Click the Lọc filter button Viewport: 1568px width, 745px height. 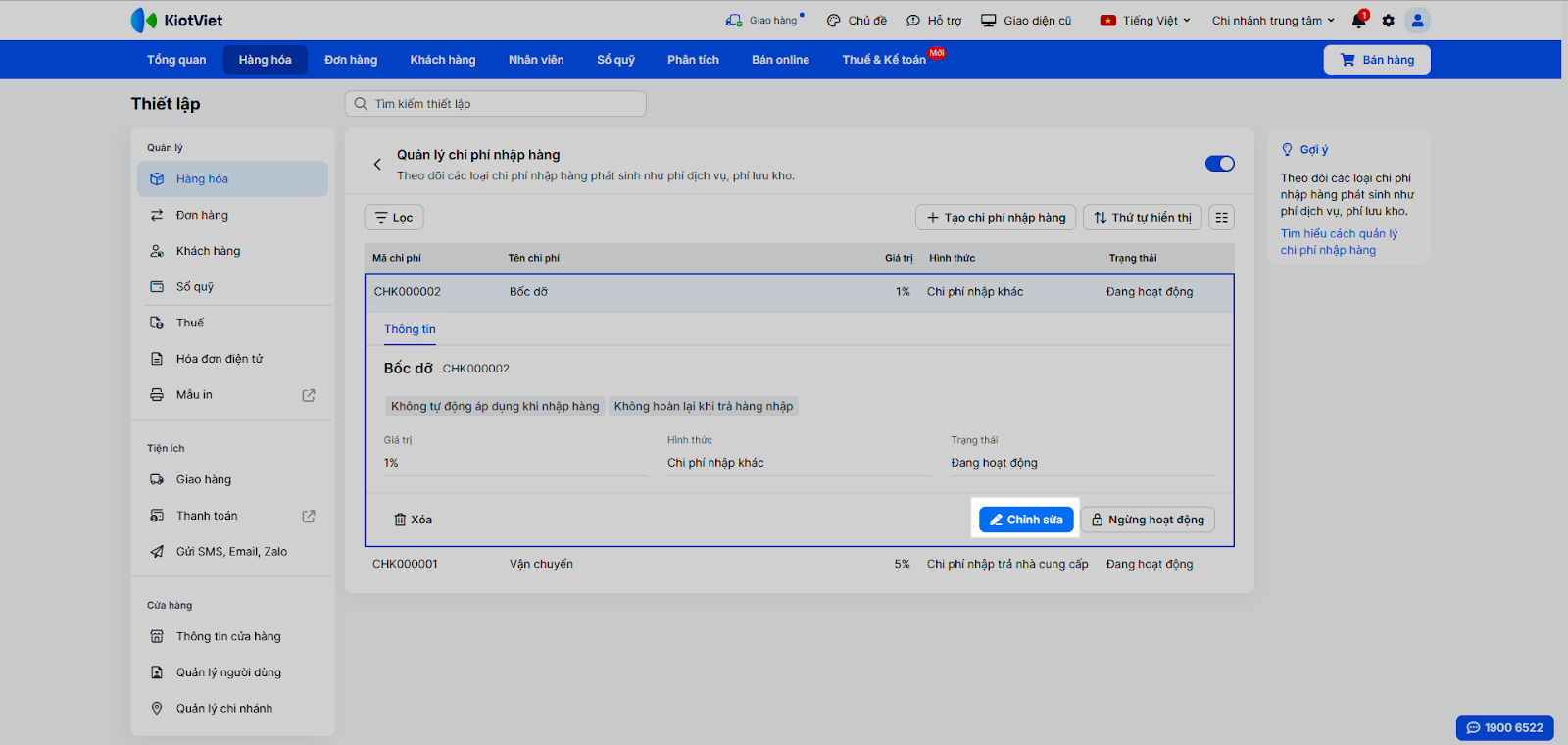click(394, 218)
